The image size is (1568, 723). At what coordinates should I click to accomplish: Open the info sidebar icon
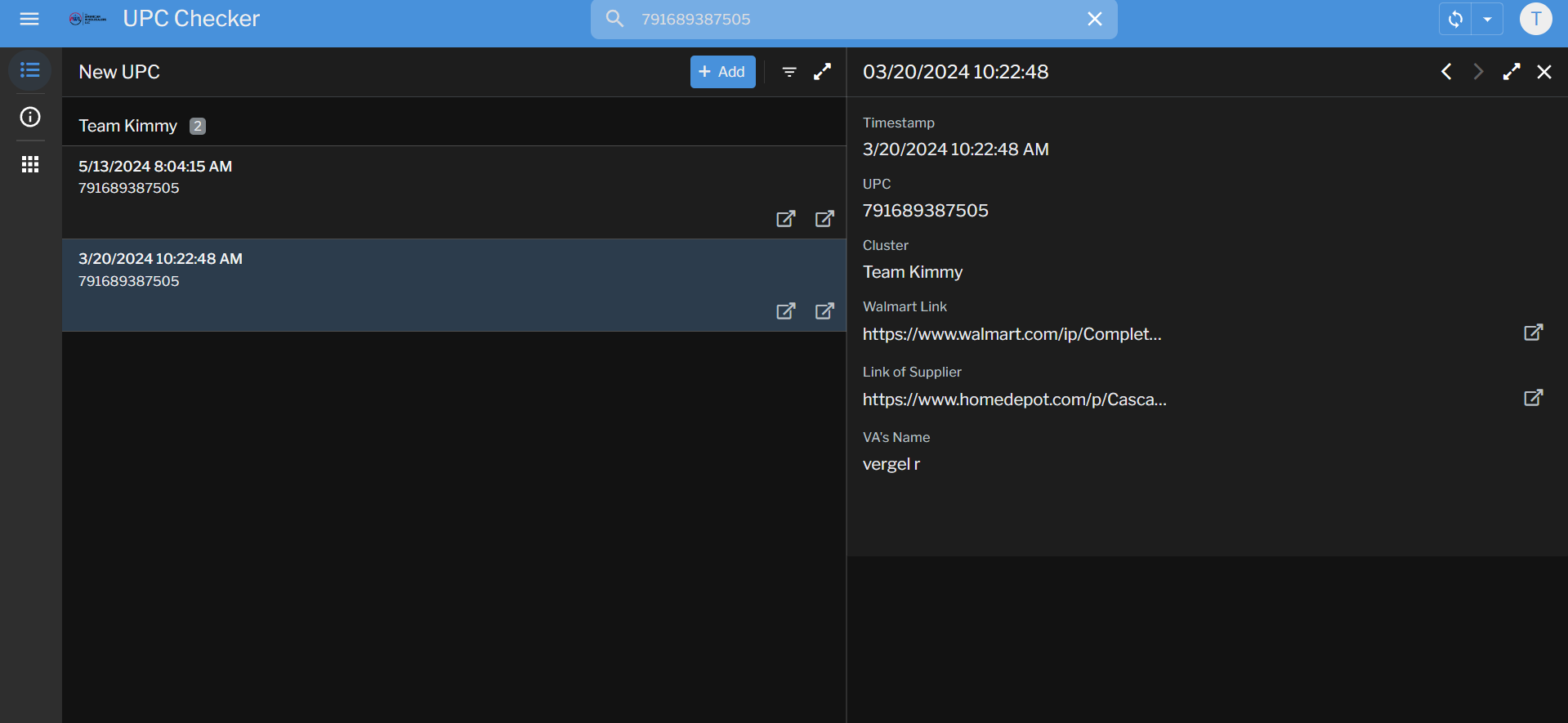coord(30,117)
